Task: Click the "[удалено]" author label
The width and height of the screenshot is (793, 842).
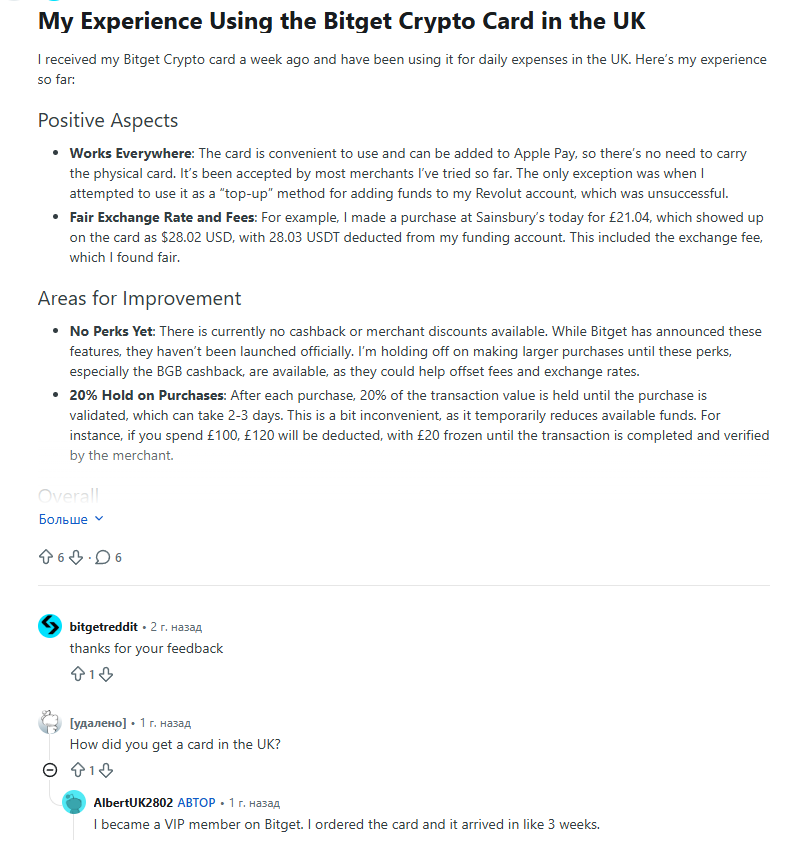Action: 98,722
